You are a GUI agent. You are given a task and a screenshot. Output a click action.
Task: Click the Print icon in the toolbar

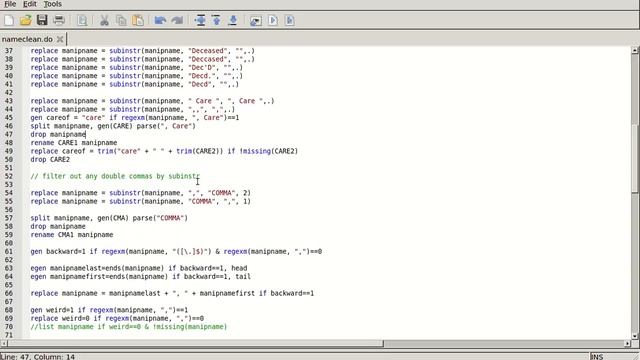(59, 20)
